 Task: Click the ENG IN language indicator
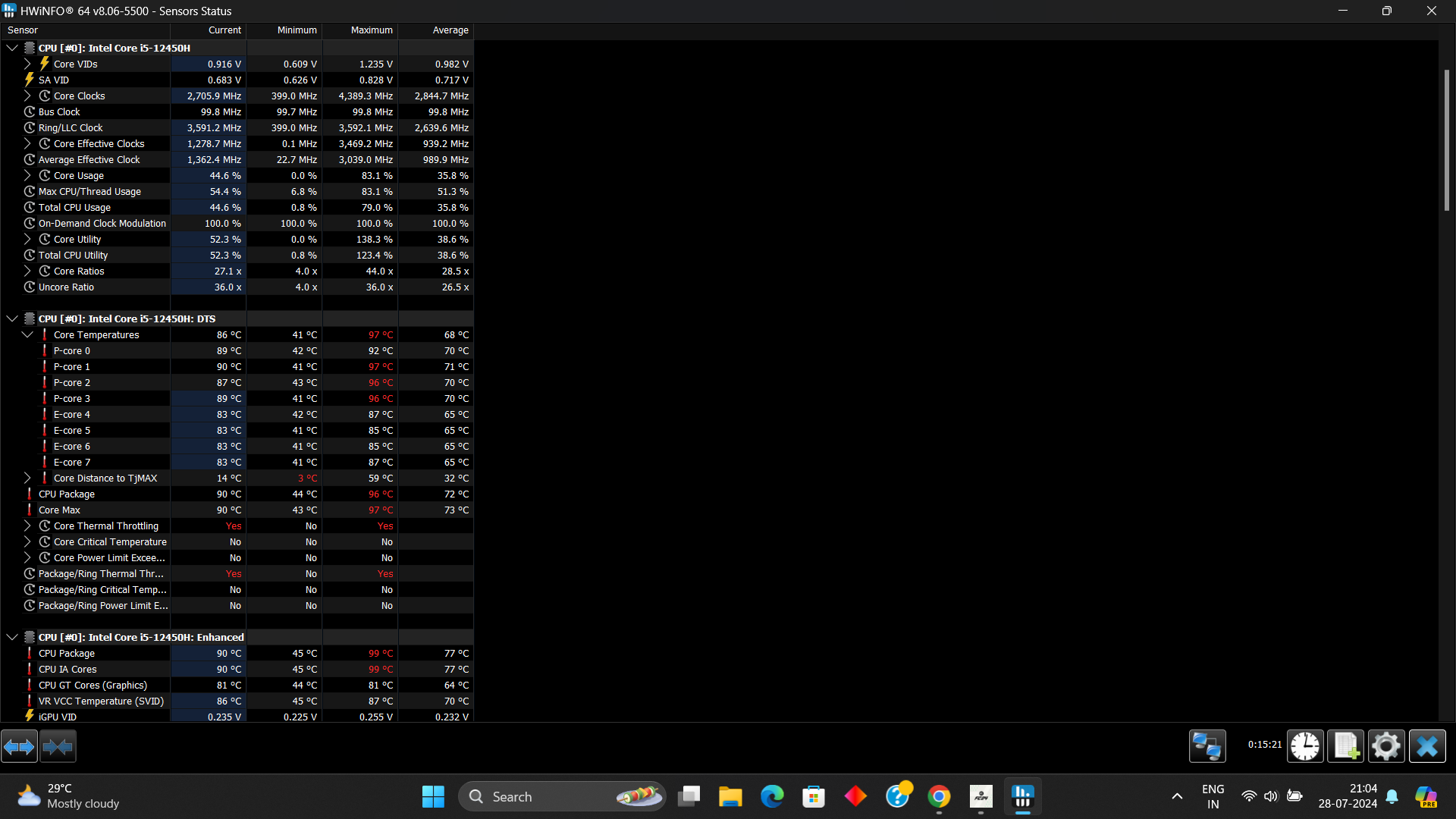point(1213,796)
